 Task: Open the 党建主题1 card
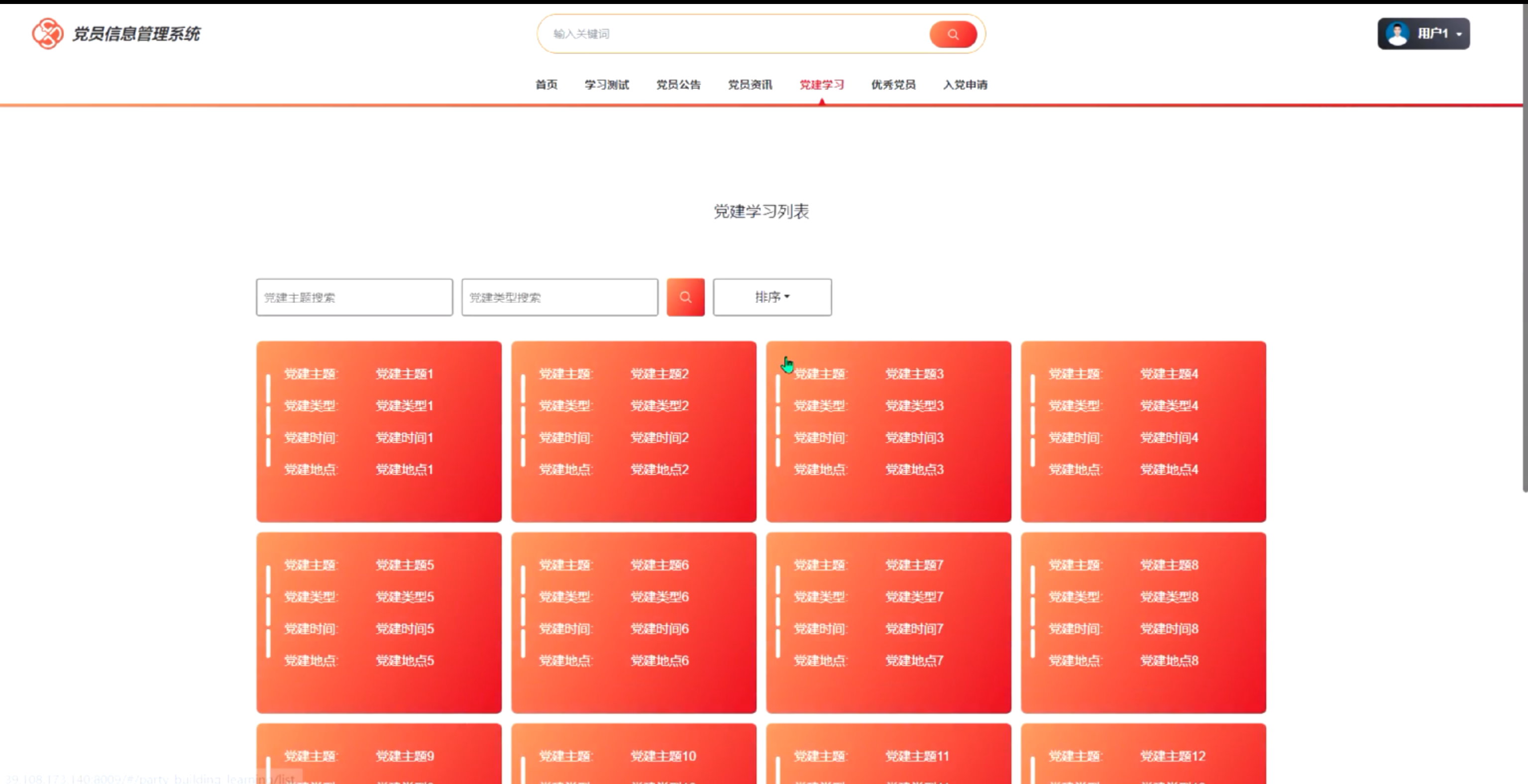(378, 431)
